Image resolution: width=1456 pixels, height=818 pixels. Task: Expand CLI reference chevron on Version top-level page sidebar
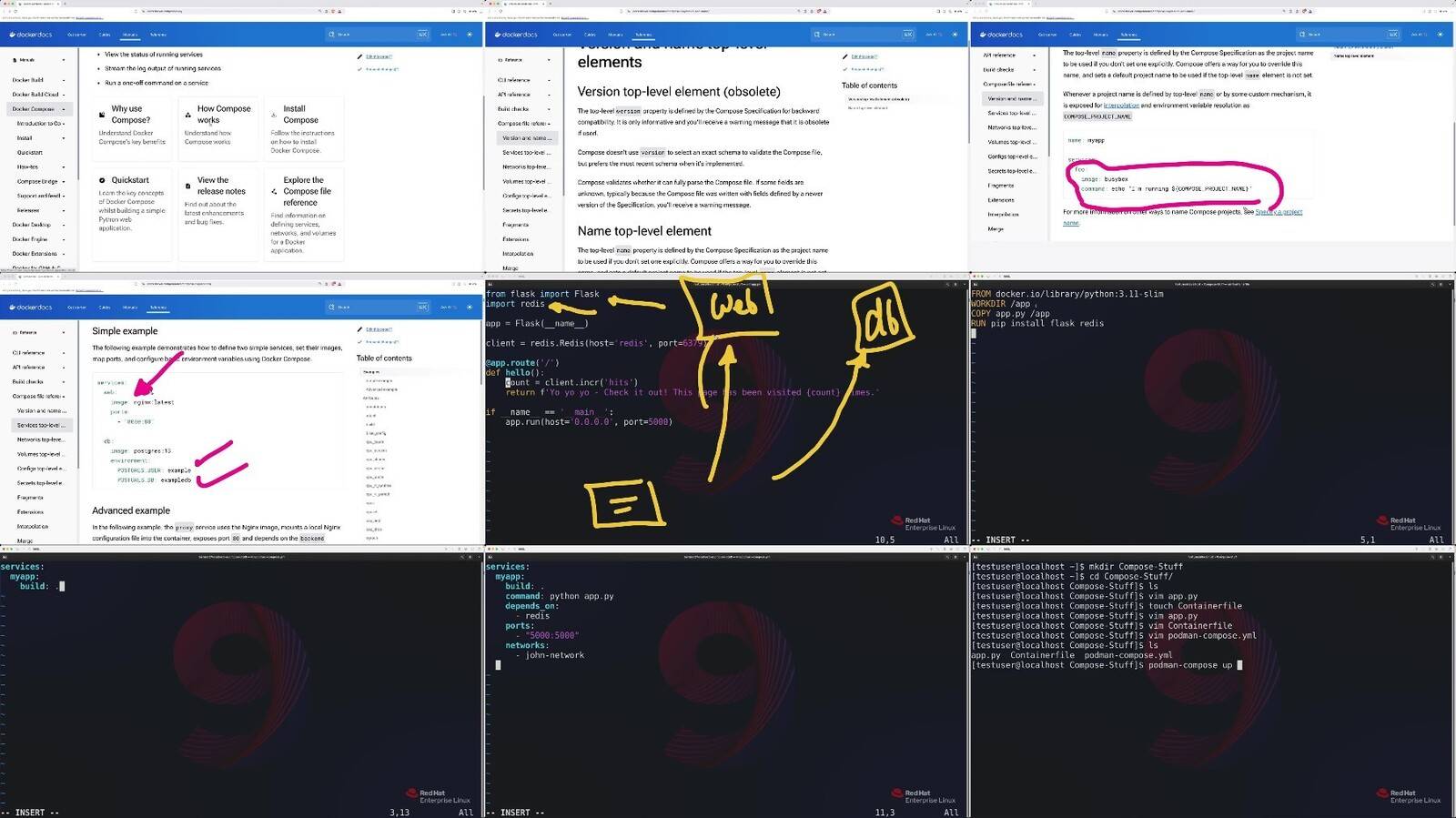click(549, 80)
